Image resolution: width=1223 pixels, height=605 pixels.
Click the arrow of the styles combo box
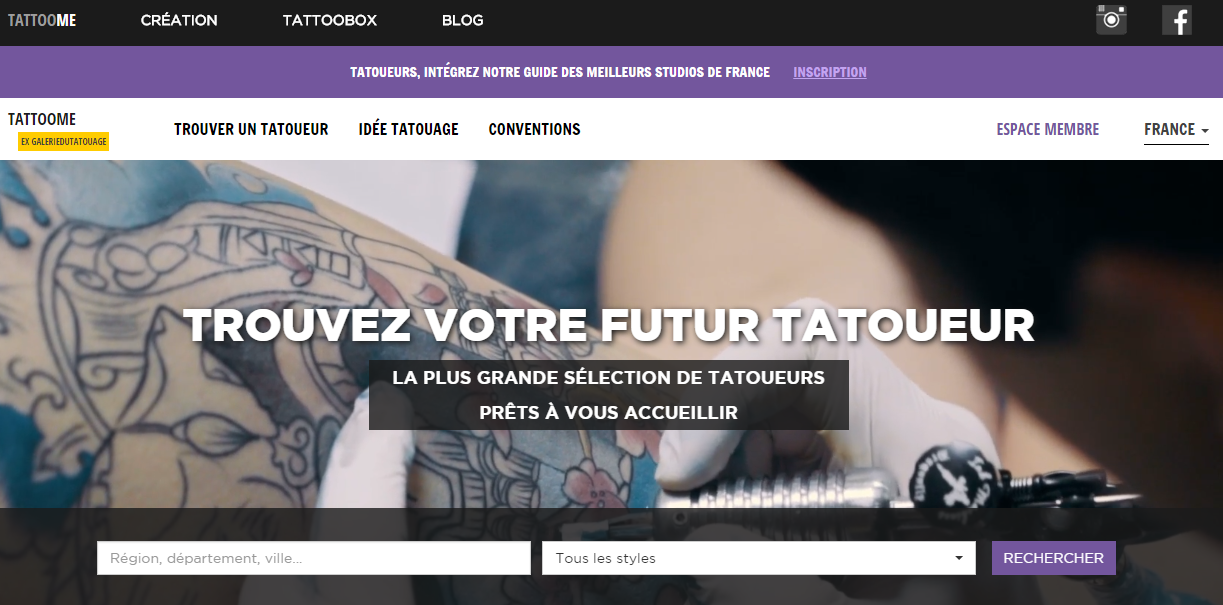point(959,558)
